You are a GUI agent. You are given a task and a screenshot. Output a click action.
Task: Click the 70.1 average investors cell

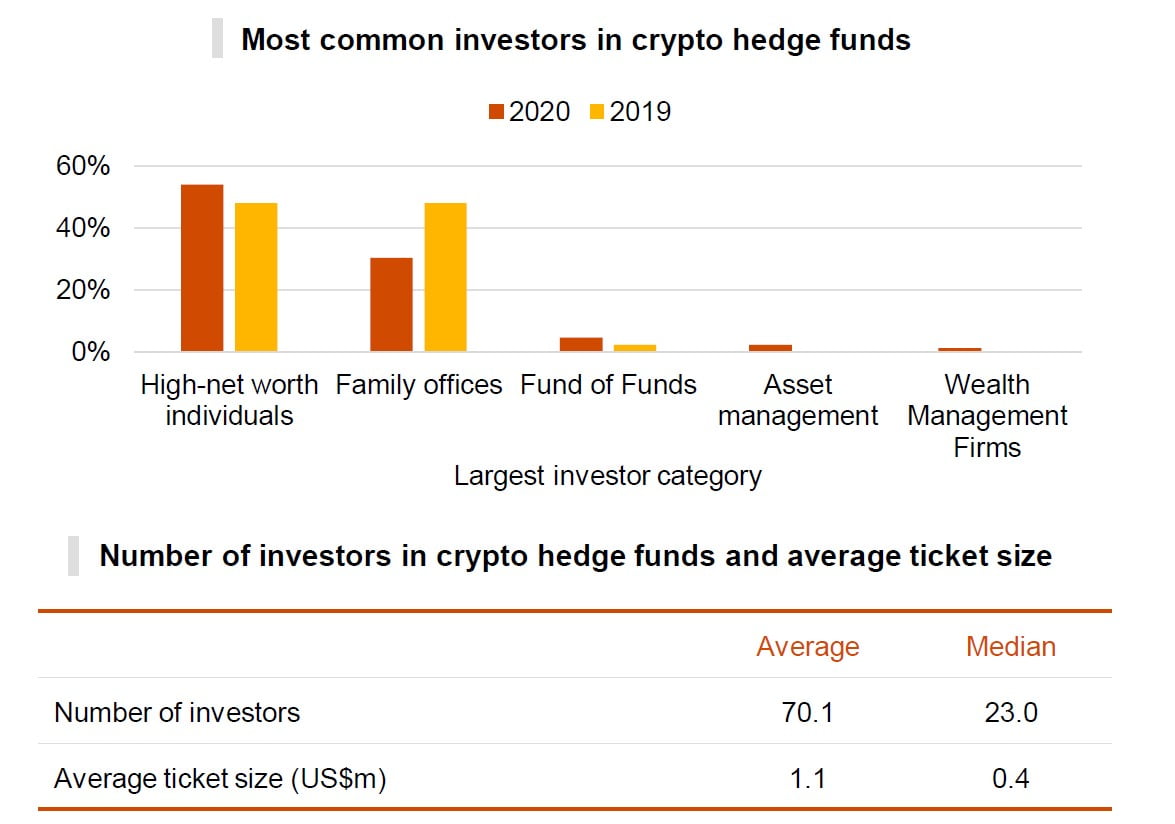point(807,712)
